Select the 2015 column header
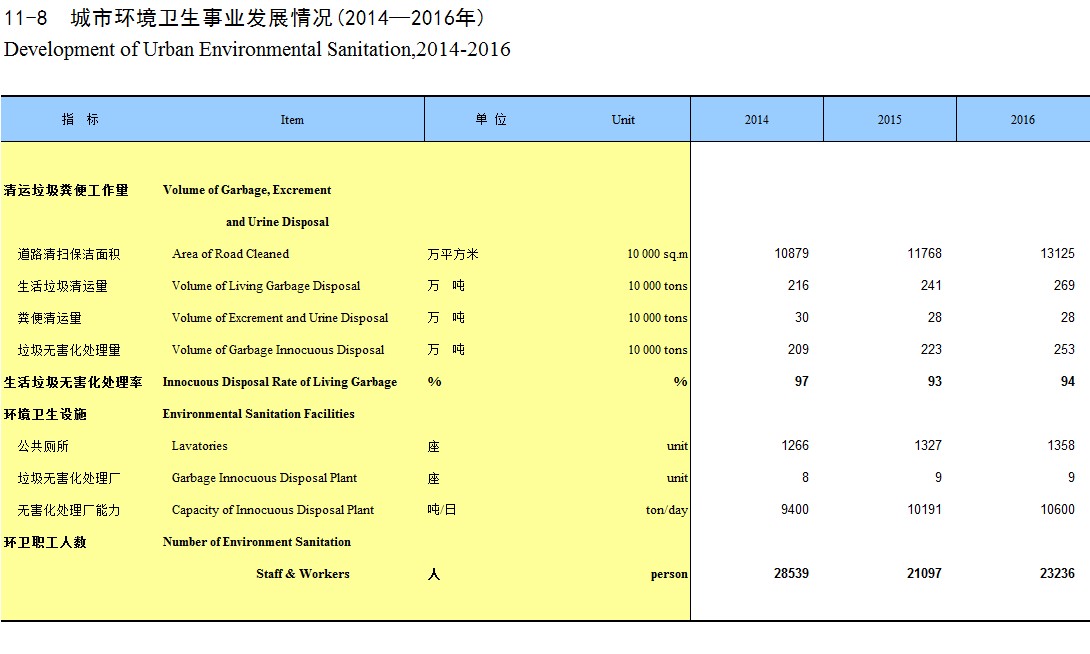This screenshot has height=654, width=1090. pyautogui.click(x=889, y=120)
